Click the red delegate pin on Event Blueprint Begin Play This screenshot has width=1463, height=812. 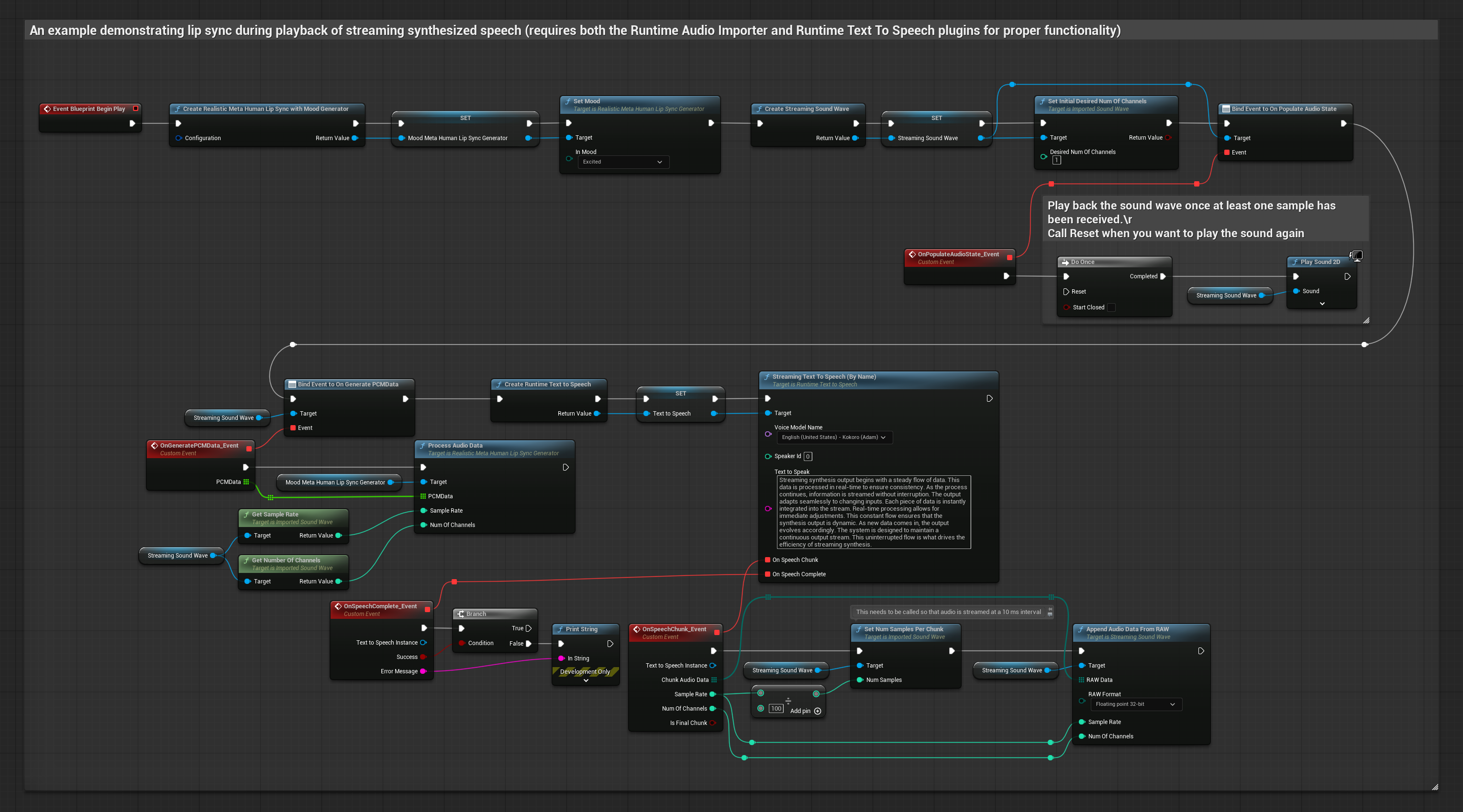[x=136, y=109]
